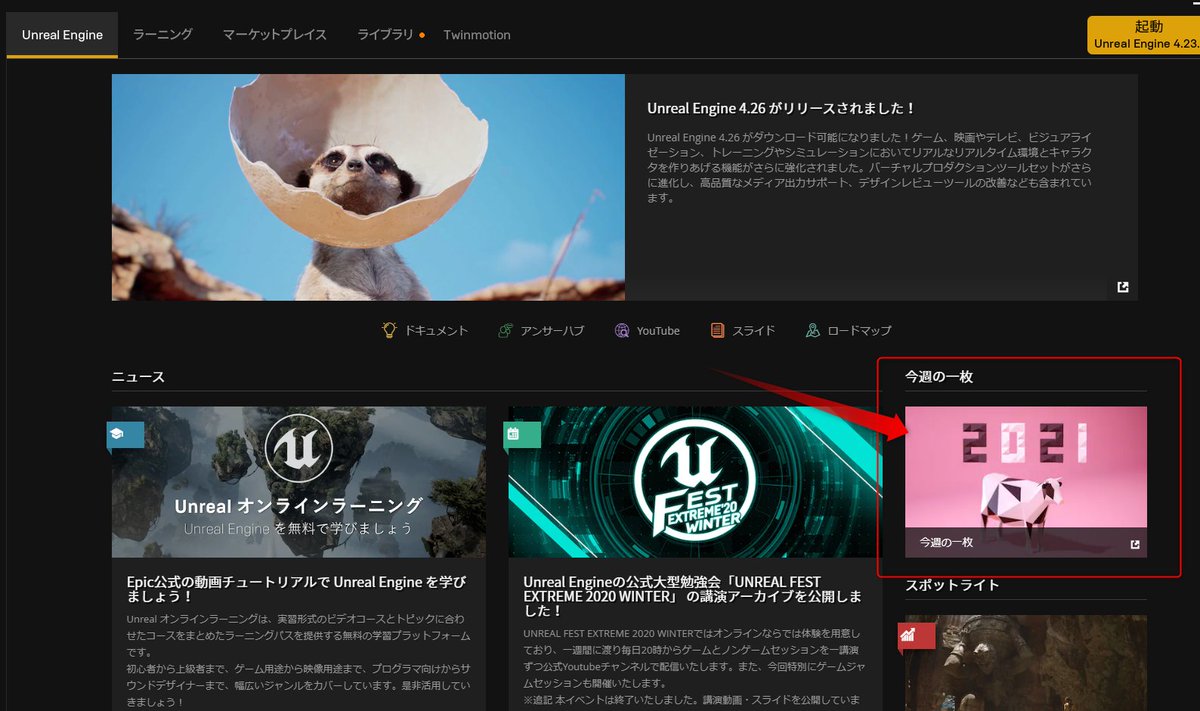This screenshot has height=711, width=1200.
Task: Click the external link icon on 今週の一枚
Action: coord(1135,544)
